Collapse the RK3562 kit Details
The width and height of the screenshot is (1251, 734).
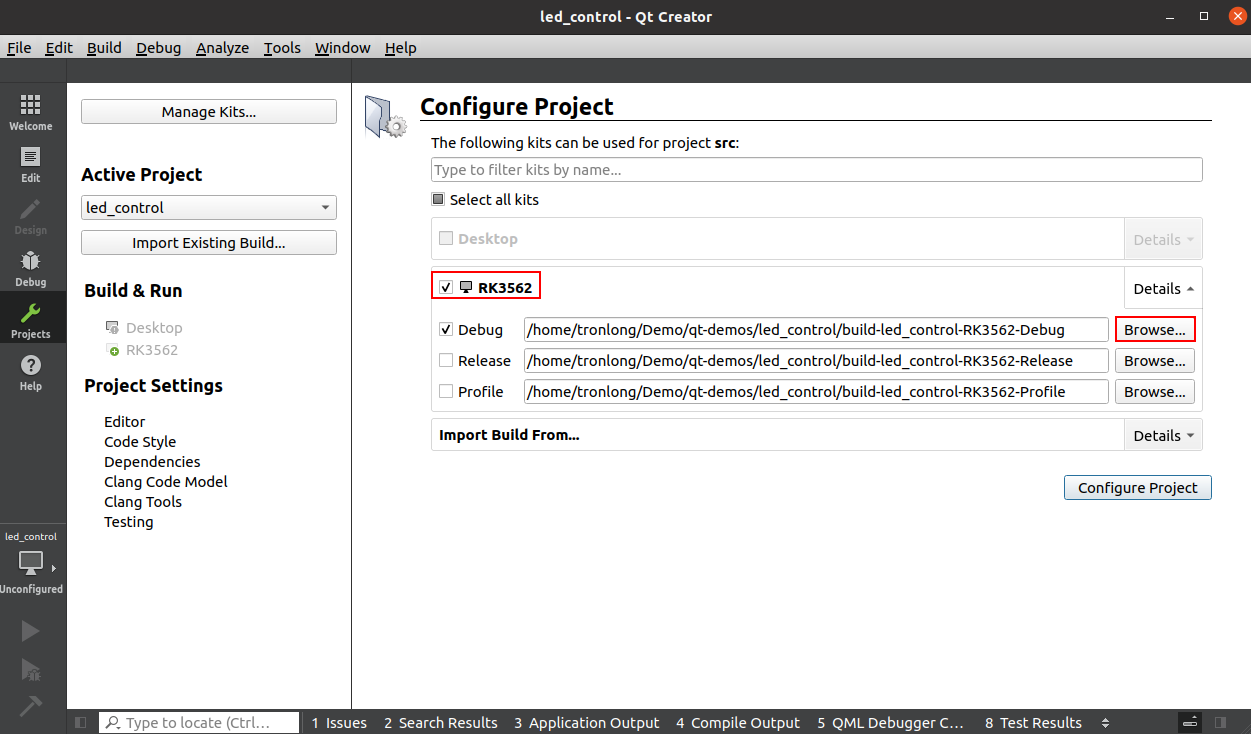pos(1163,288)
